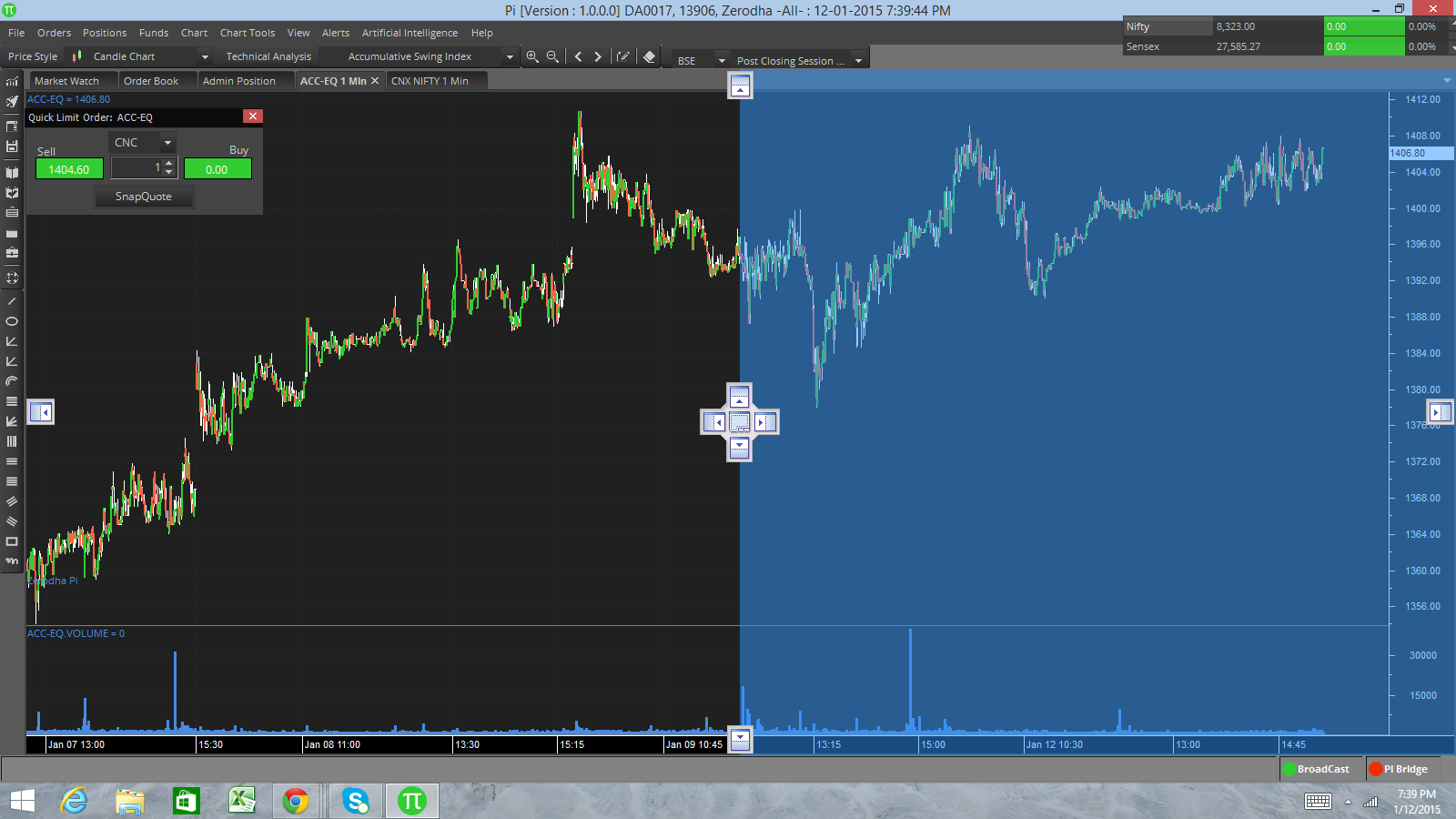The image size is (1456, 819).
Task: Increase the order quantity stepper
Action: pos(169,164)
